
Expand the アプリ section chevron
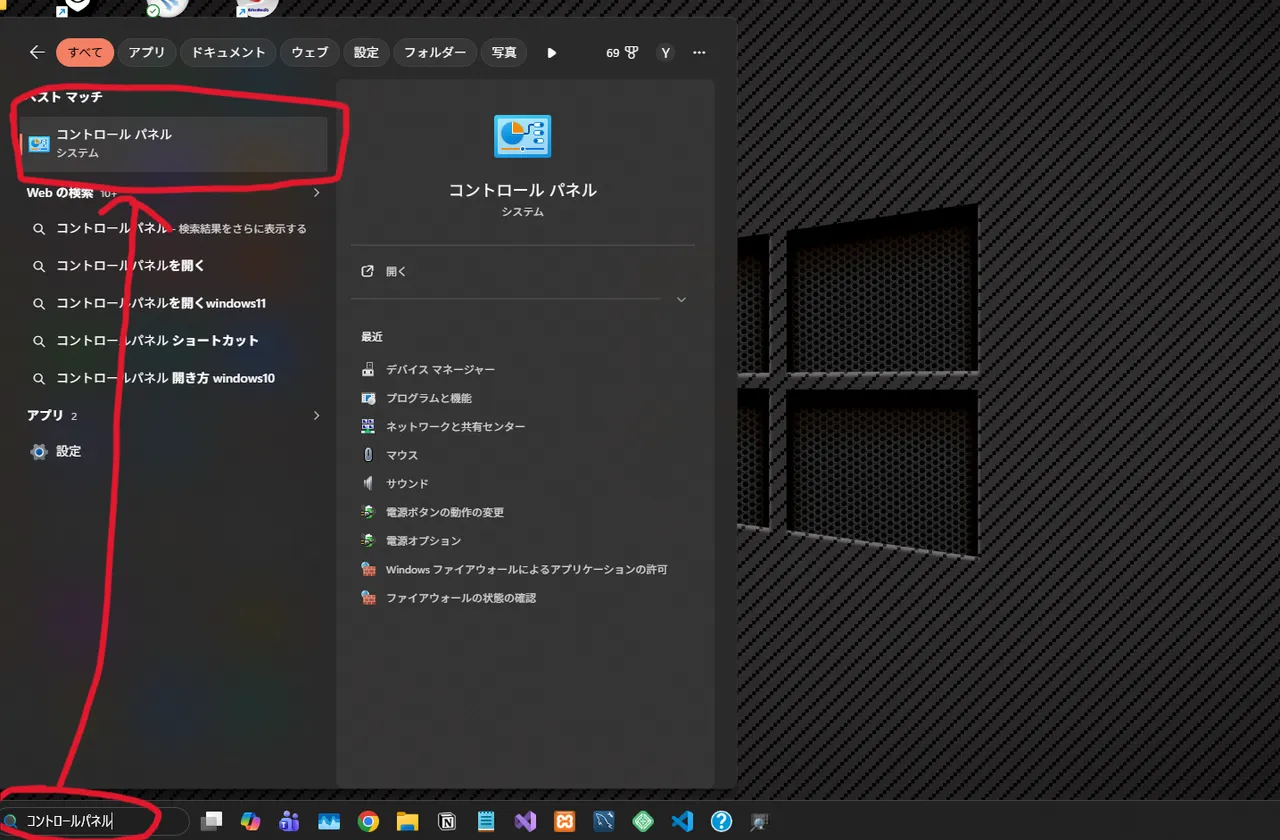point(316,415)
